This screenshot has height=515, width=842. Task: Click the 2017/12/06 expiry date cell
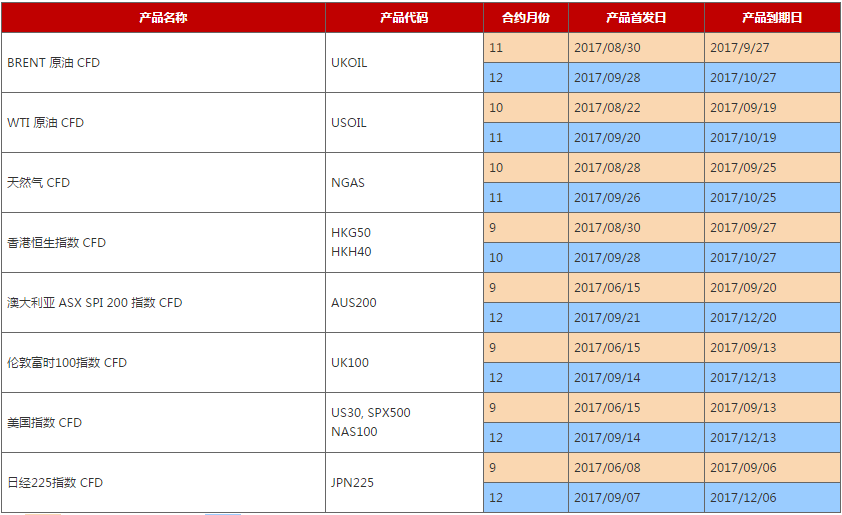743,498
